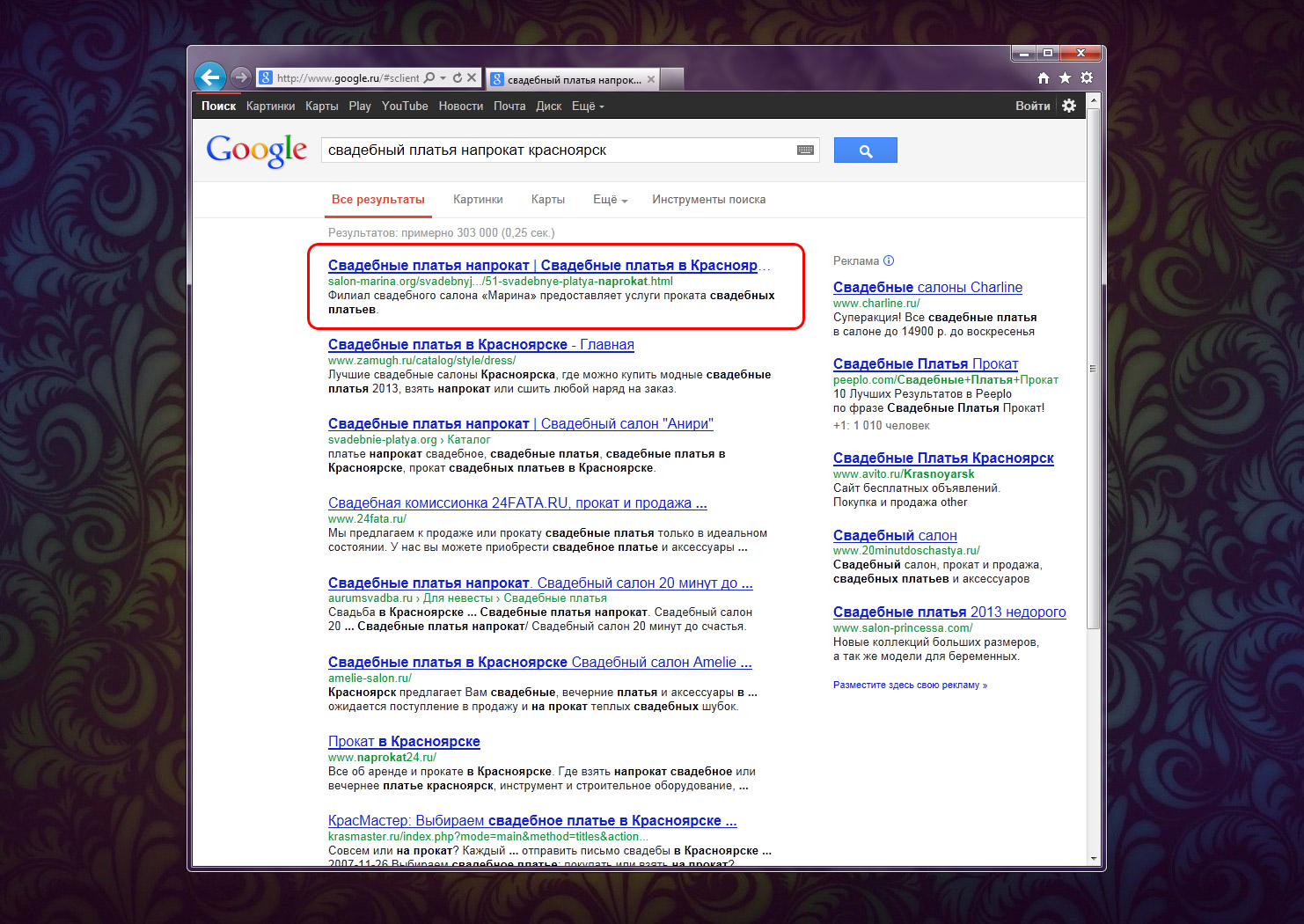Select the "Все результаты" tab

point(378,200)
